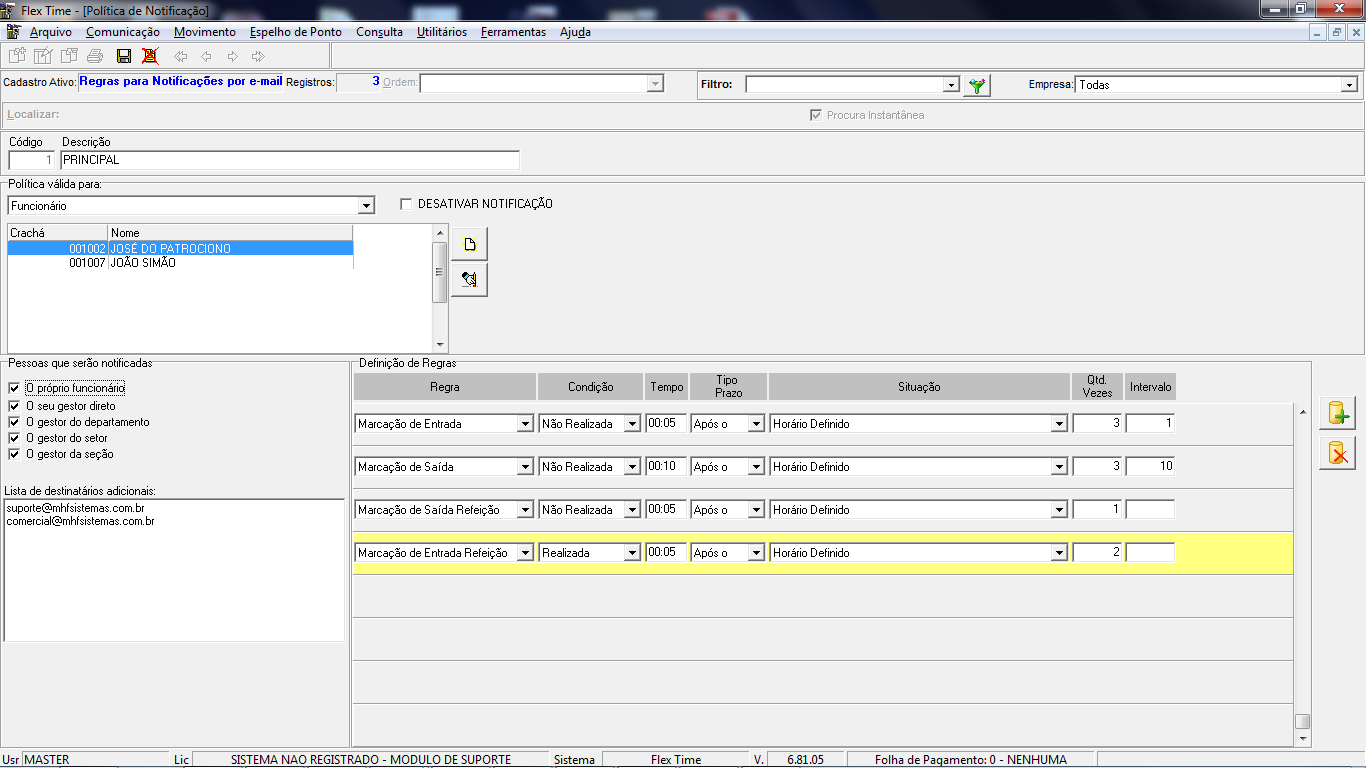Click Qtd. Vezes field with value 2

[x=1097, y=553]
